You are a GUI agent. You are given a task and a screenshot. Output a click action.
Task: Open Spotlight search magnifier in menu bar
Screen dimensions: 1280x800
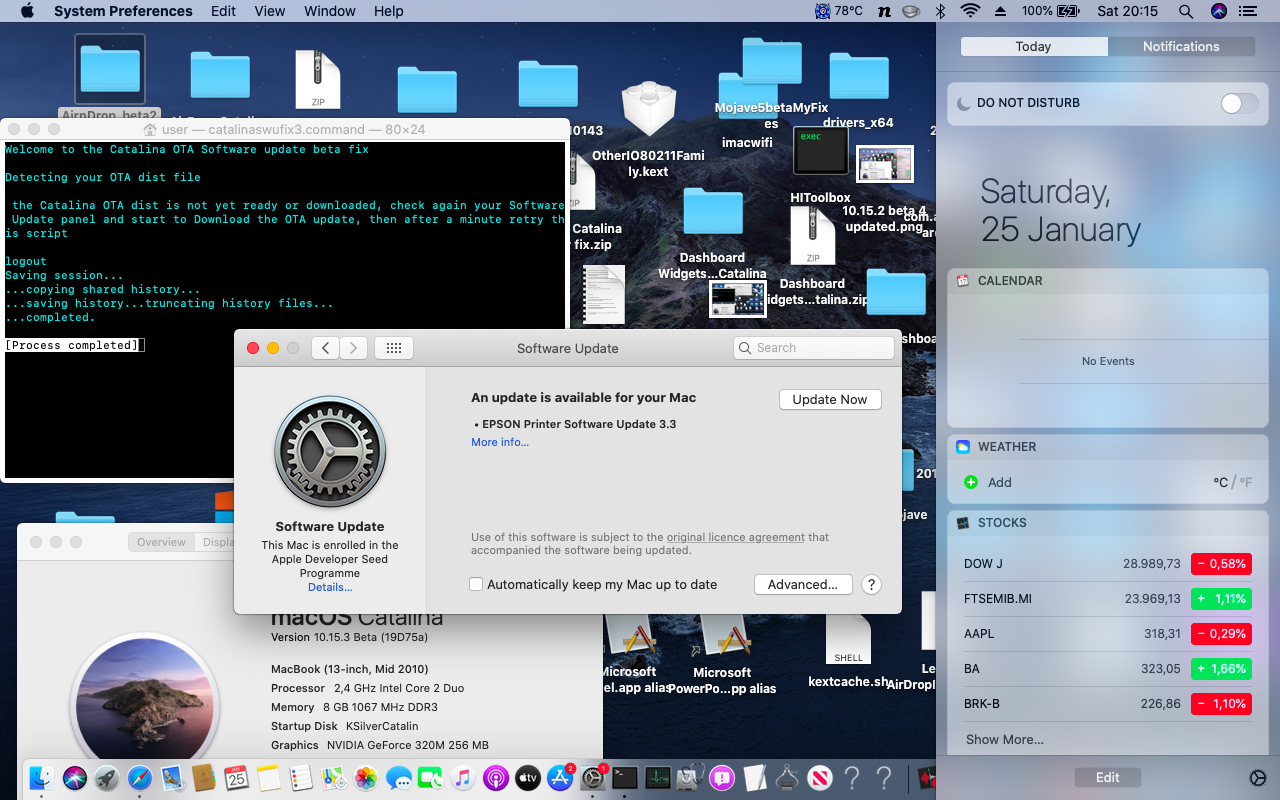pyautogui.click(x=1186, y=11)
